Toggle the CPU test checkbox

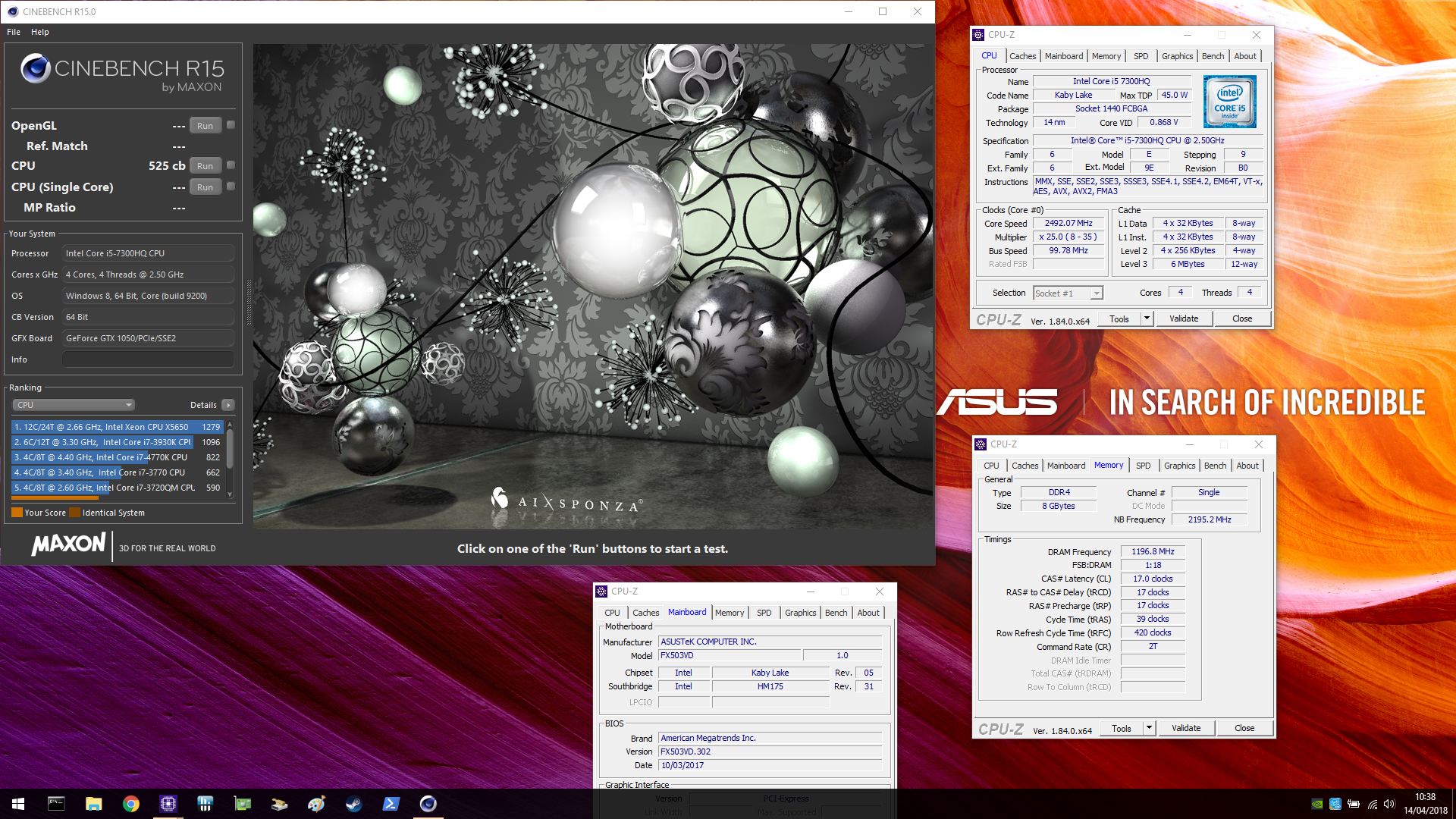click(x=231, y=165)
